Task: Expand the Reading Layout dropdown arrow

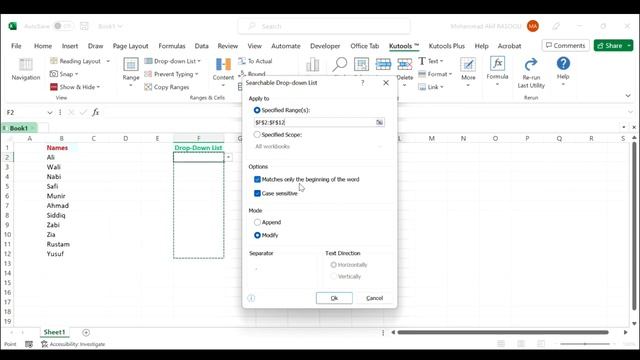Action: (108, 61)
